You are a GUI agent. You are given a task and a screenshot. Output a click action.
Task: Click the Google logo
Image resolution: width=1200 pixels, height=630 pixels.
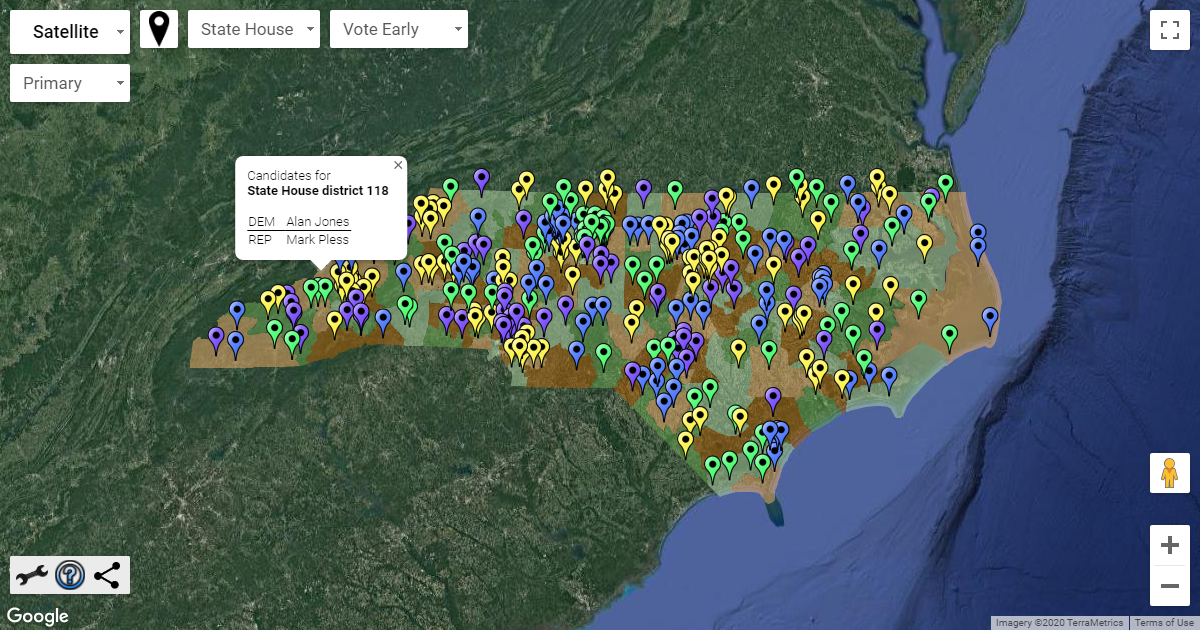click(37, 615)
